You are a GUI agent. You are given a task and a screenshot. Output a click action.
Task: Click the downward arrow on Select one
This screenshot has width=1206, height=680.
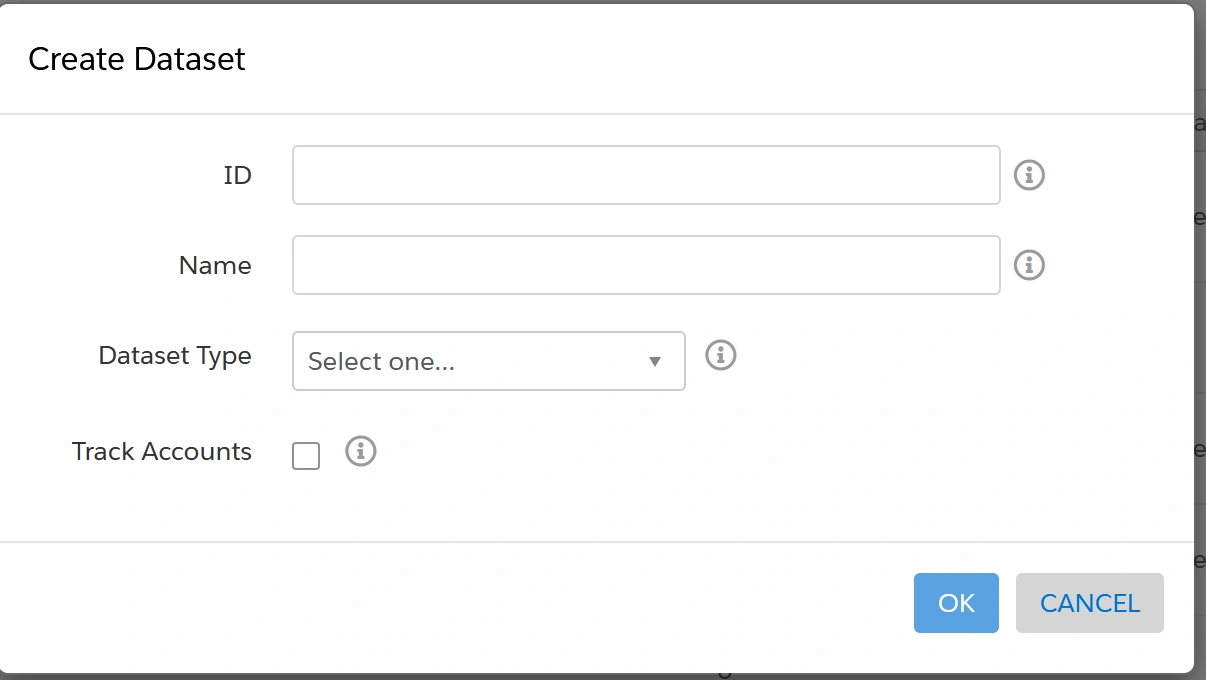tap(655, 361)
